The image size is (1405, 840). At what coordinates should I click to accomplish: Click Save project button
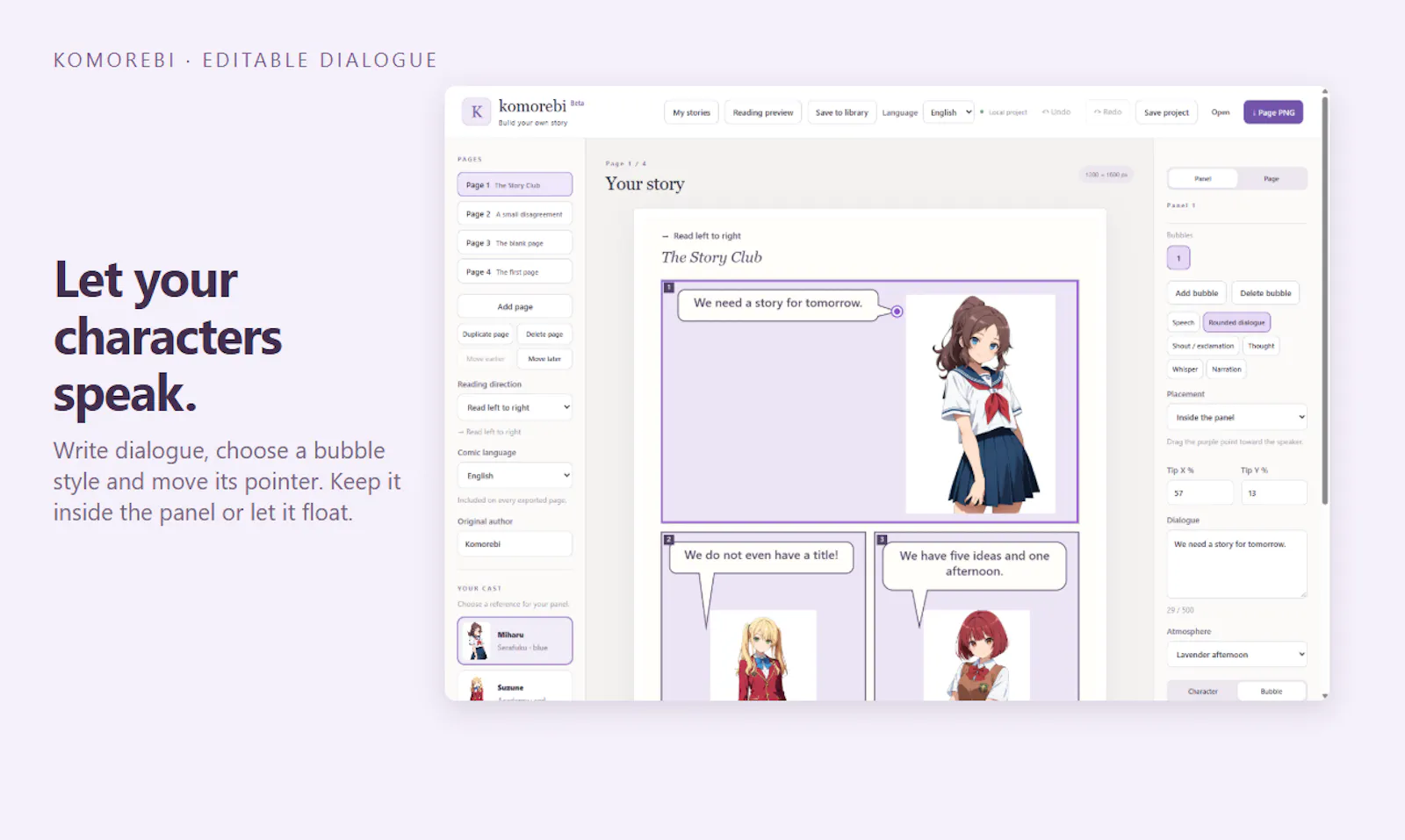coord(1166,112)
